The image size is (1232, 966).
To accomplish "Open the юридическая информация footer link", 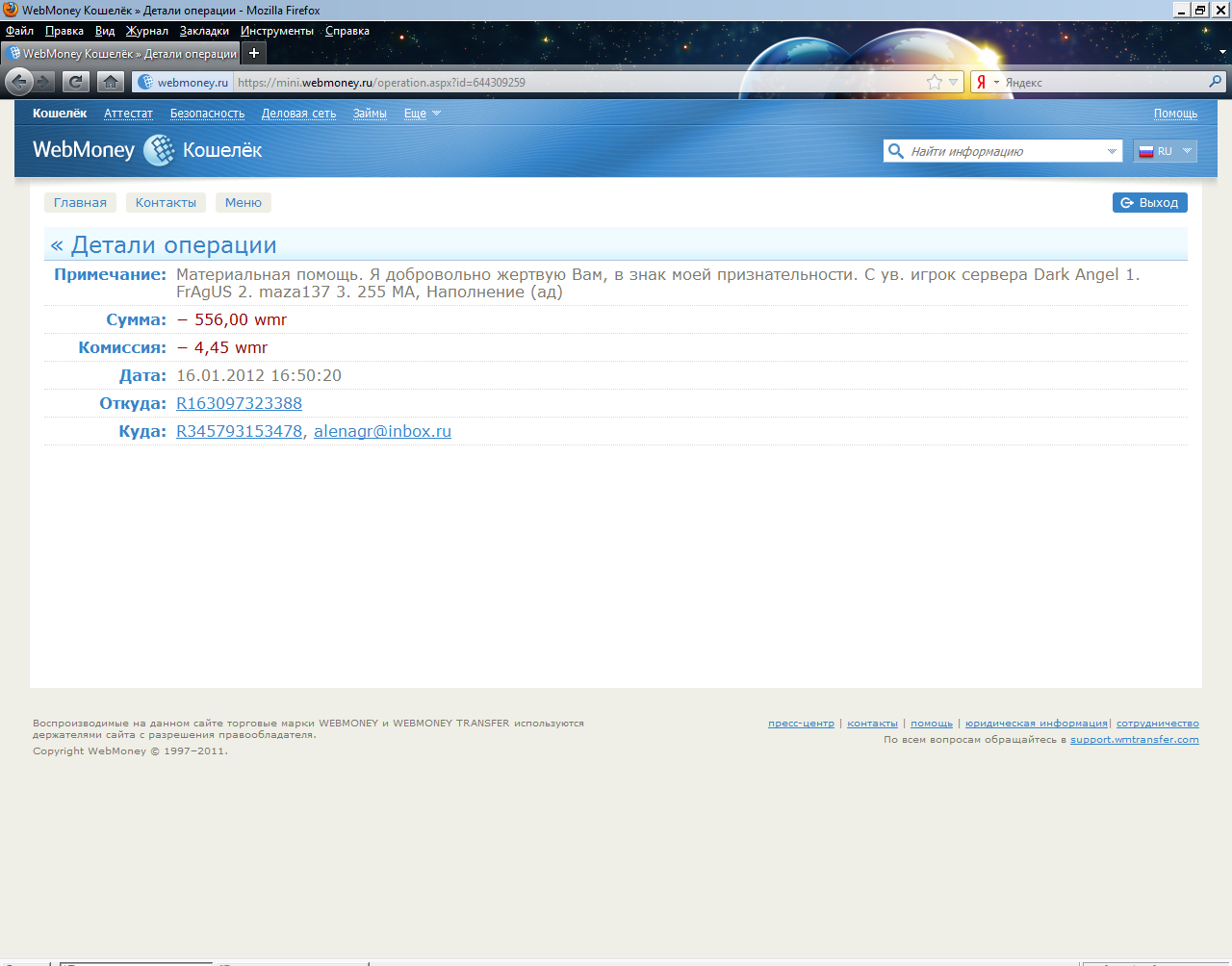I will point(1037,723).
